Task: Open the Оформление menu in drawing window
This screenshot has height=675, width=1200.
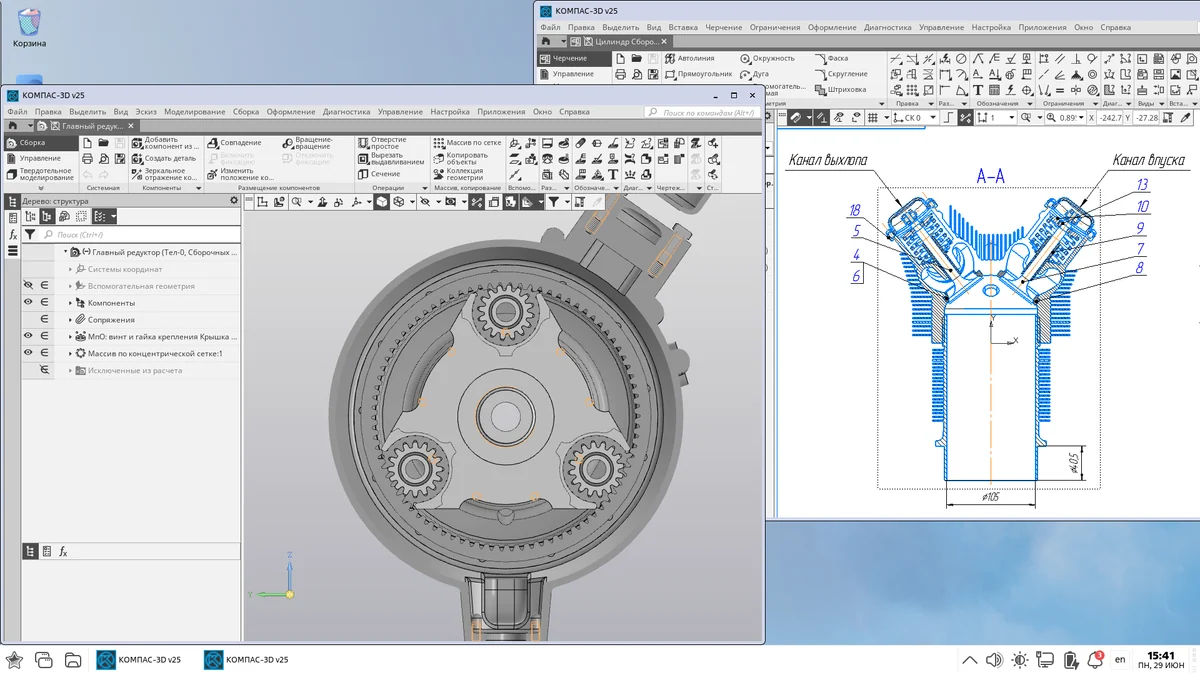Action: tap(832, 28)
